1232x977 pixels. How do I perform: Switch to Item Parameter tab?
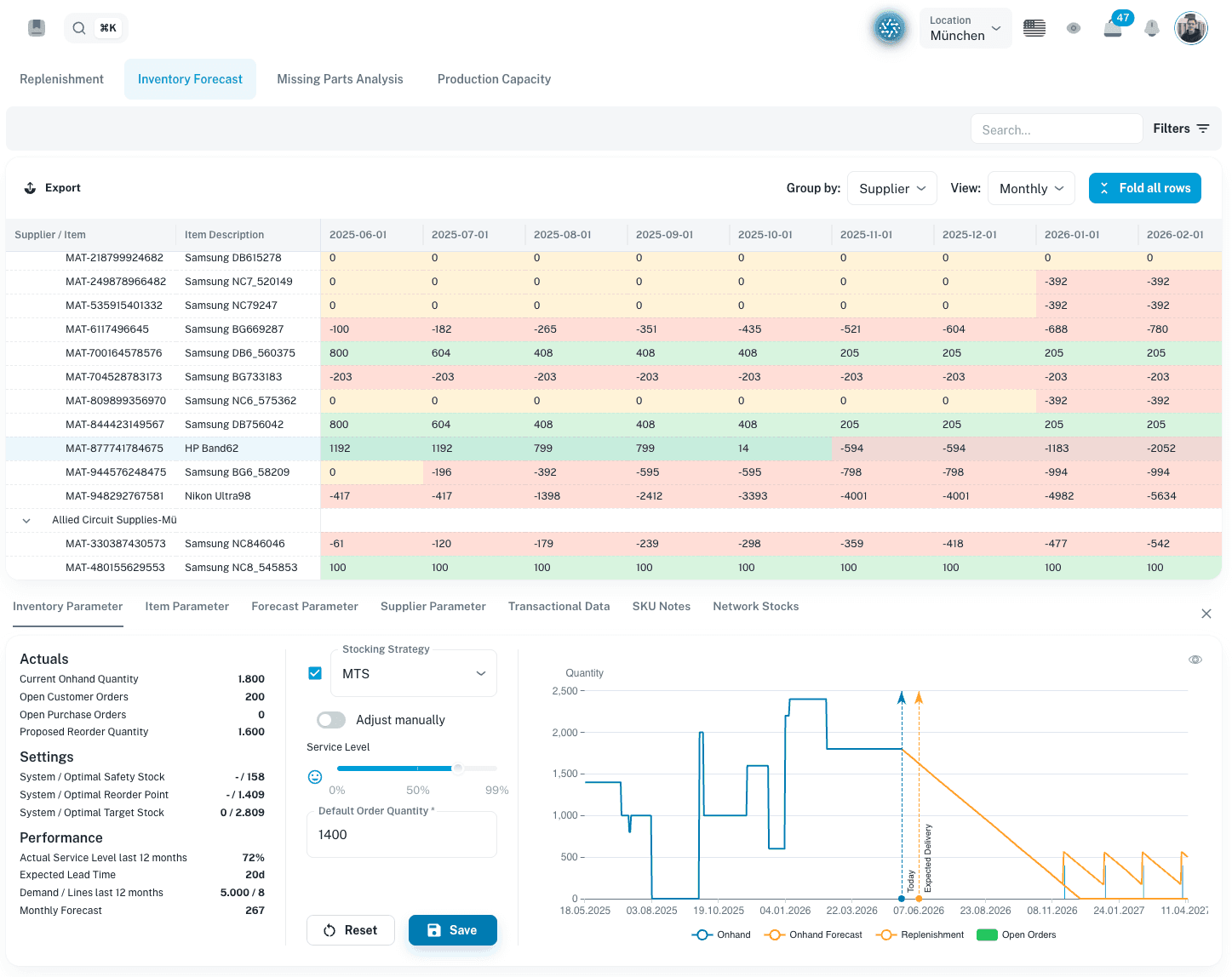(x=186, y=607)
